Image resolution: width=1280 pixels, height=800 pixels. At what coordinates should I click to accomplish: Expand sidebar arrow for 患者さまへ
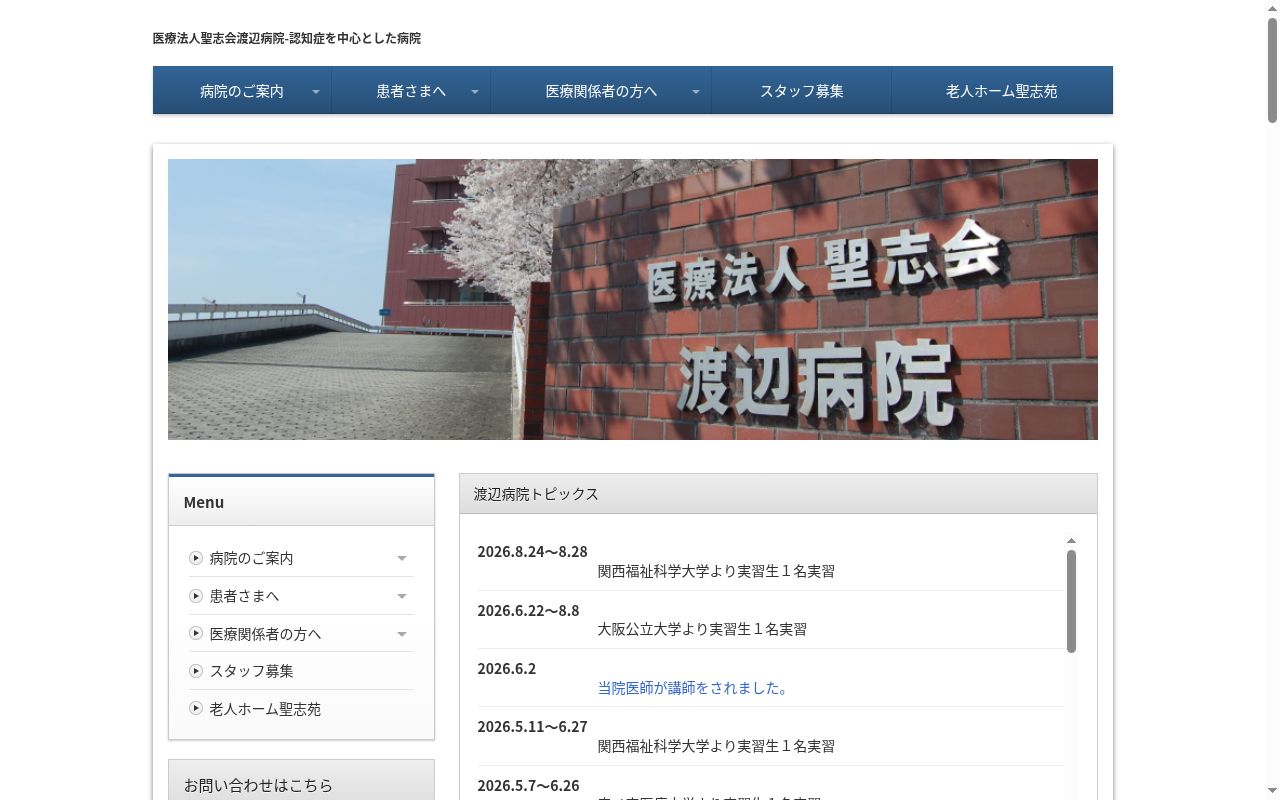click(402, 597)
